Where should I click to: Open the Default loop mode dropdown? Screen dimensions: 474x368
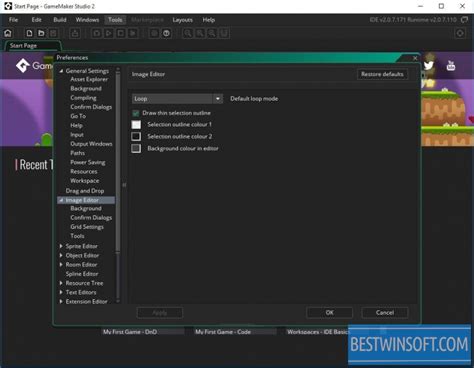click(x=177, y=99)
